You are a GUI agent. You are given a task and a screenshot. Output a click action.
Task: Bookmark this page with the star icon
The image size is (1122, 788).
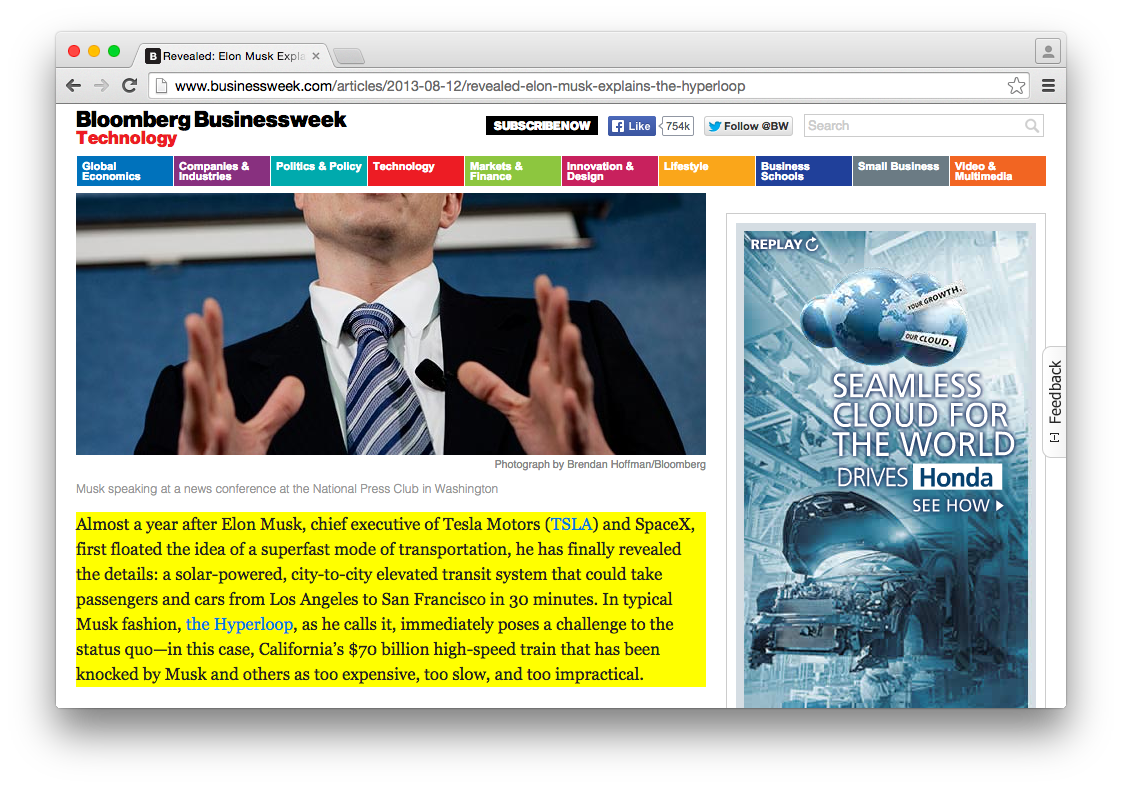click(1016, 86)
